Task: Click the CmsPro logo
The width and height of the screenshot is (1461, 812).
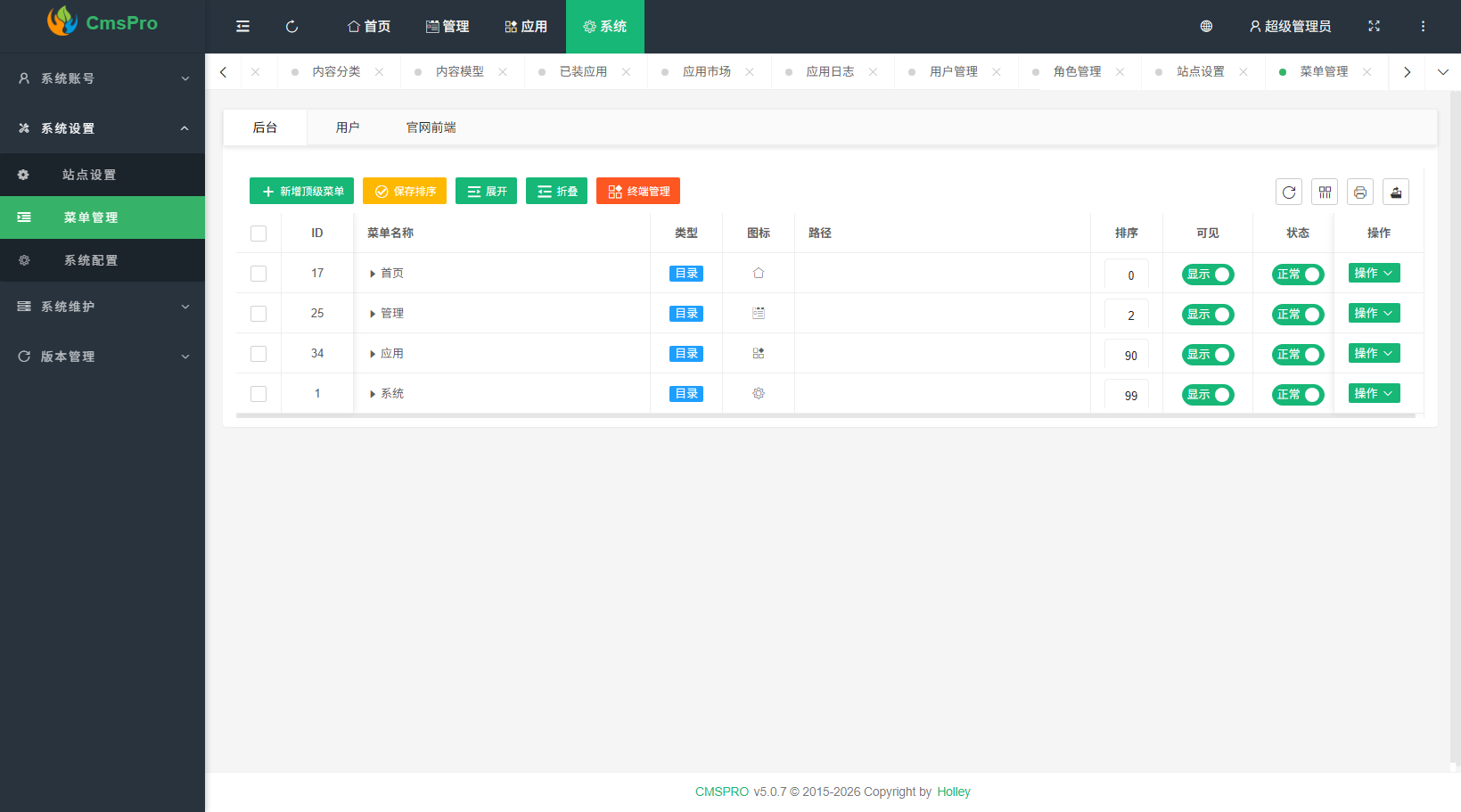Action: click(x=103, y=22)
